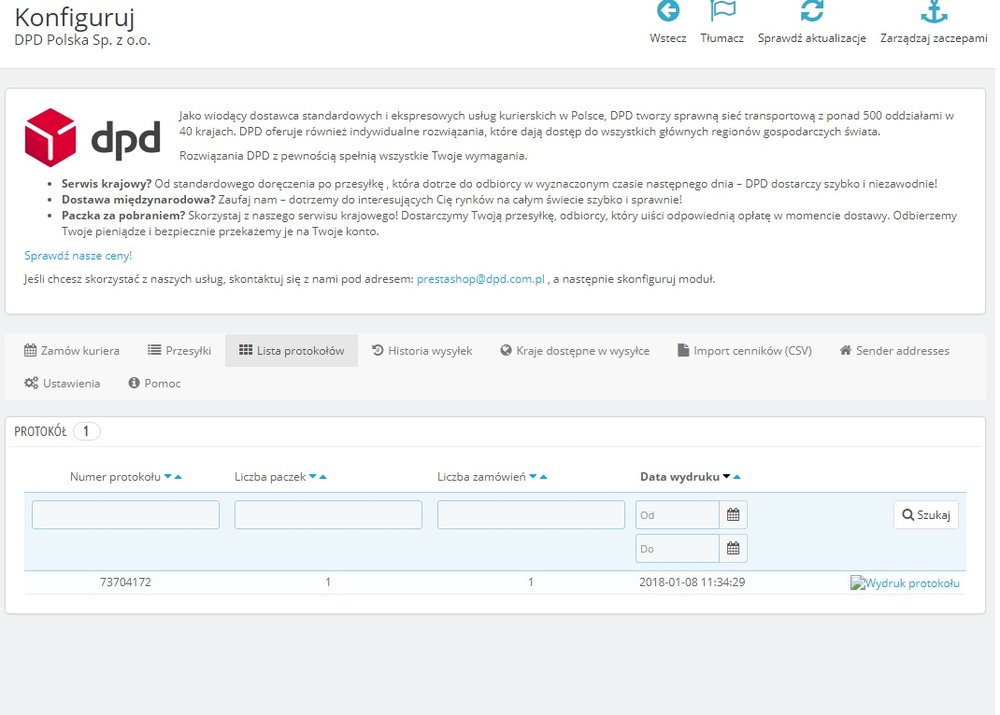
Task: Click Sprawdź aktualizacje refresh icon
Action: pos(812,11)
